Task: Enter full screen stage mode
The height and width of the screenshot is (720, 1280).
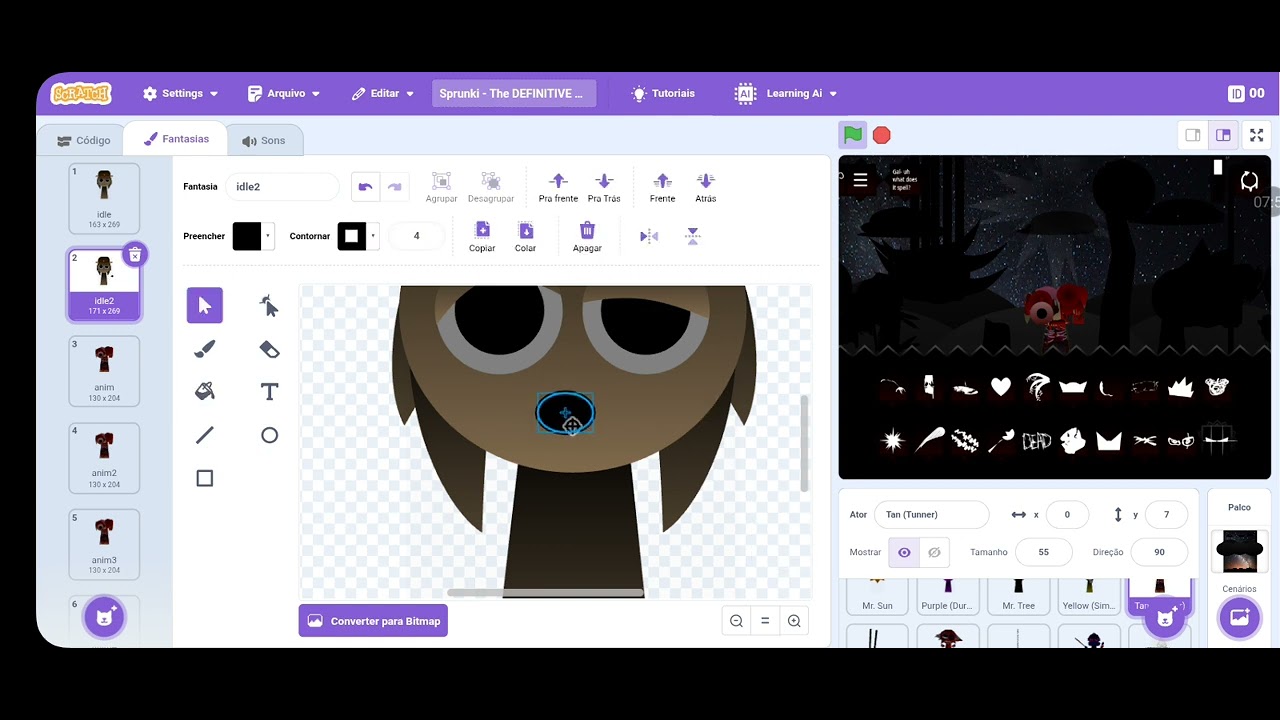Action: 1257,135
